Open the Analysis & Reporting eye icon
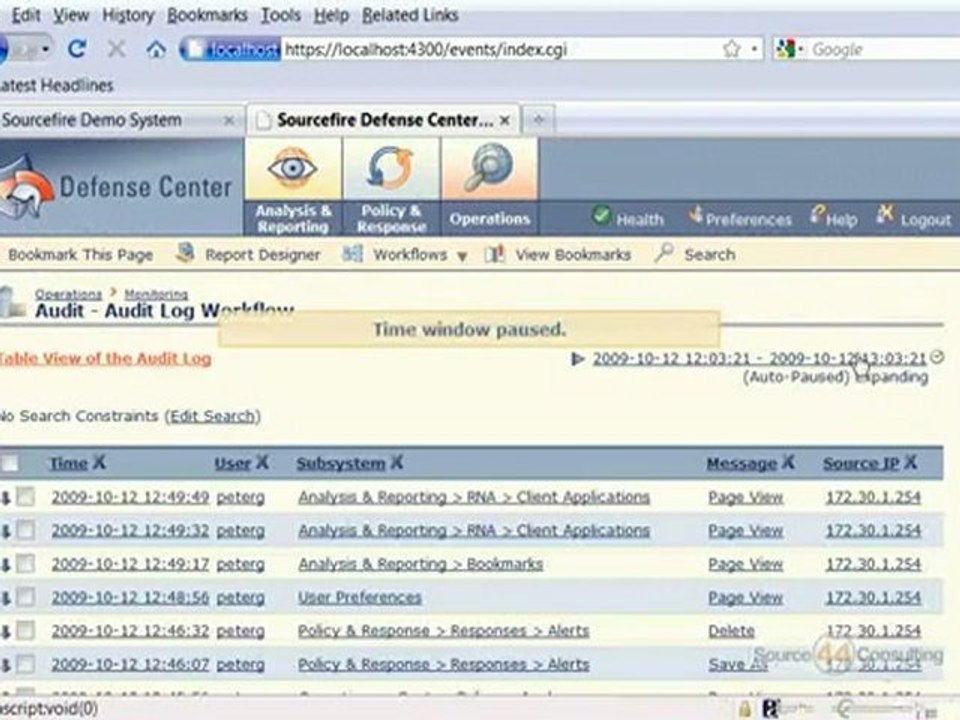960x720 pixels. [x=293, y=168]
